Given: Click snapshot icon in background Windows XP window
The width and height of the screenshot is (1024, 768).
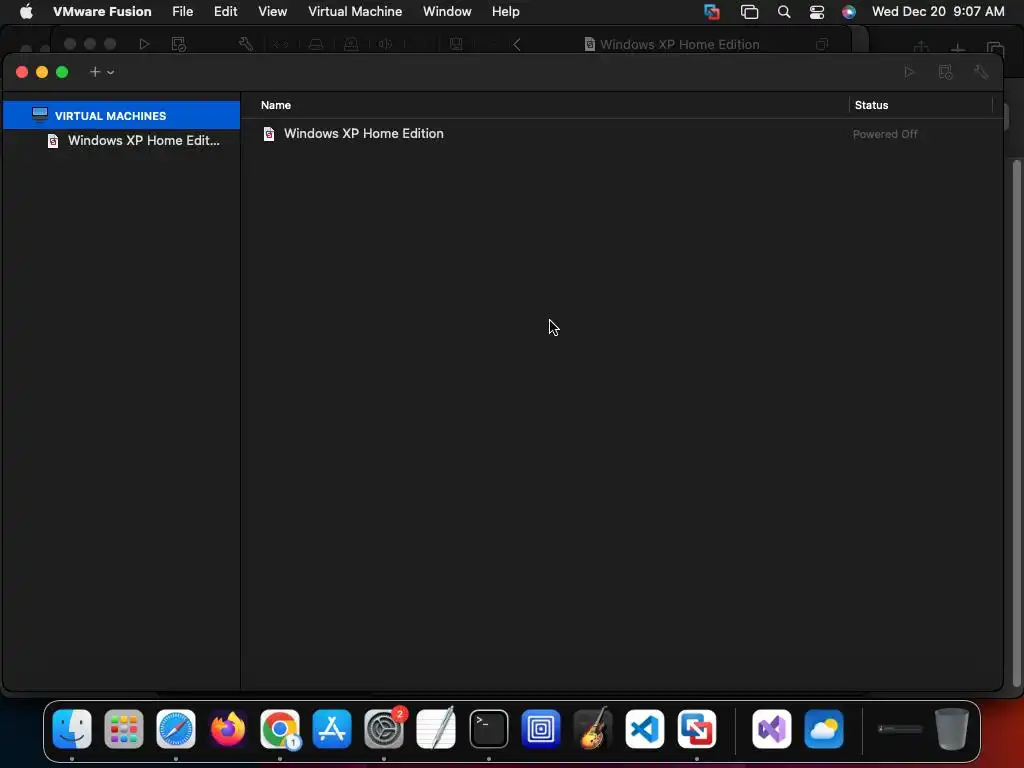Looking at the screenshot, I should click(178, 44).
